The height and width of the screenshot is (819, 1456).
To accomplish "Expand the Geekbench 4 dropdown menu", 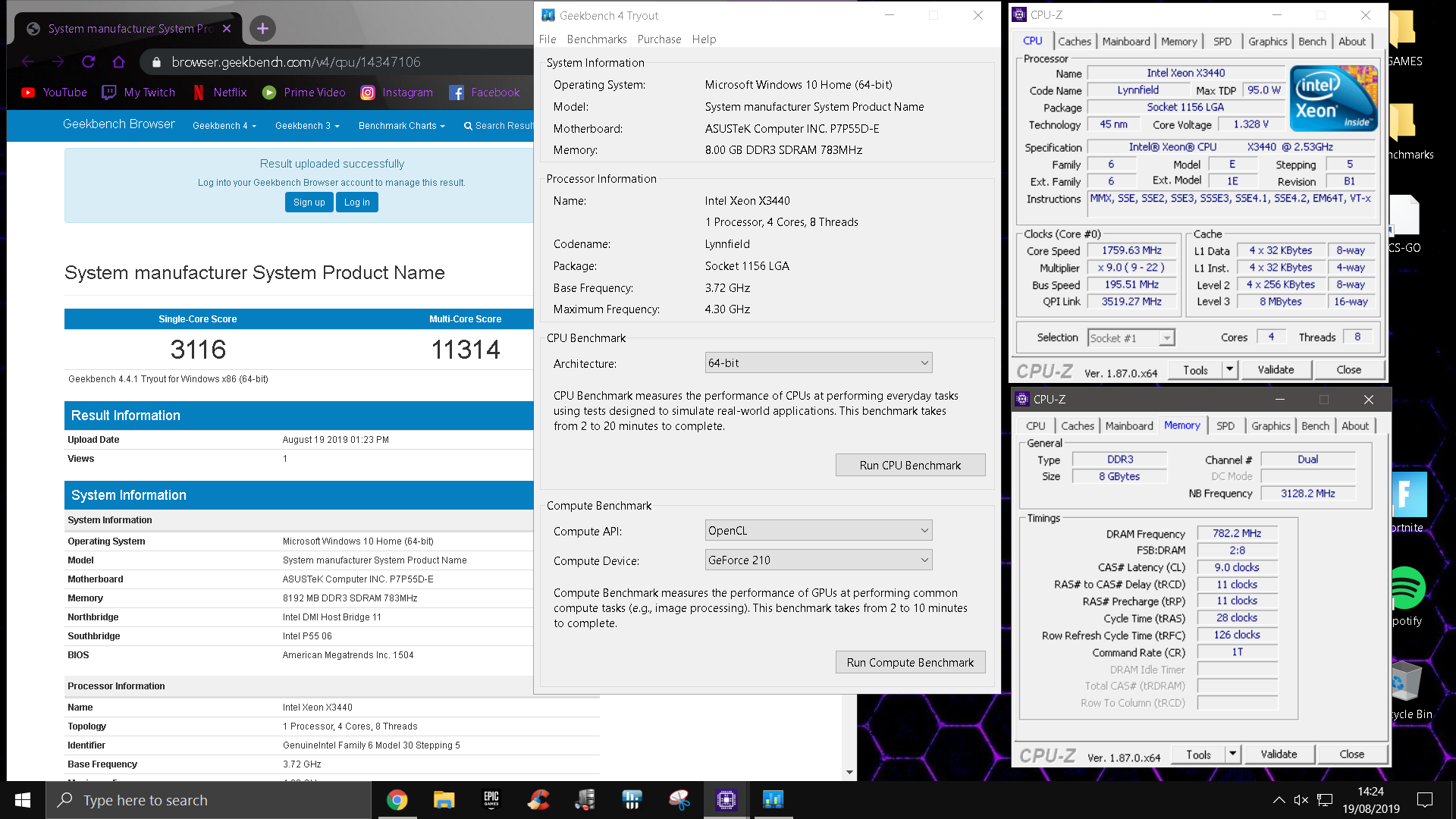I will click(x=224, y=126).
